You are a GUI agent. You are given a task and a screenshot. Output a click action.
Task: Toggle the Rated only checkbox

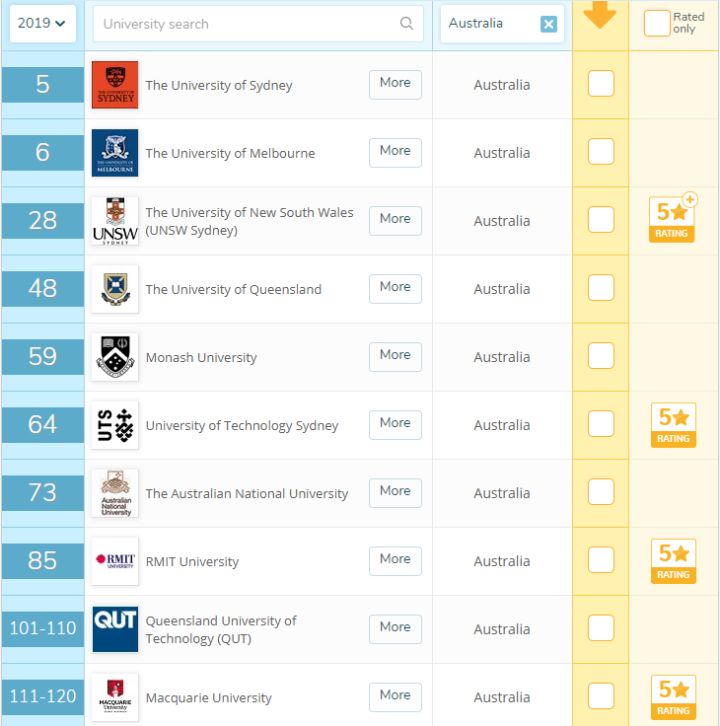pyautogui.click(x=657, y=23)
